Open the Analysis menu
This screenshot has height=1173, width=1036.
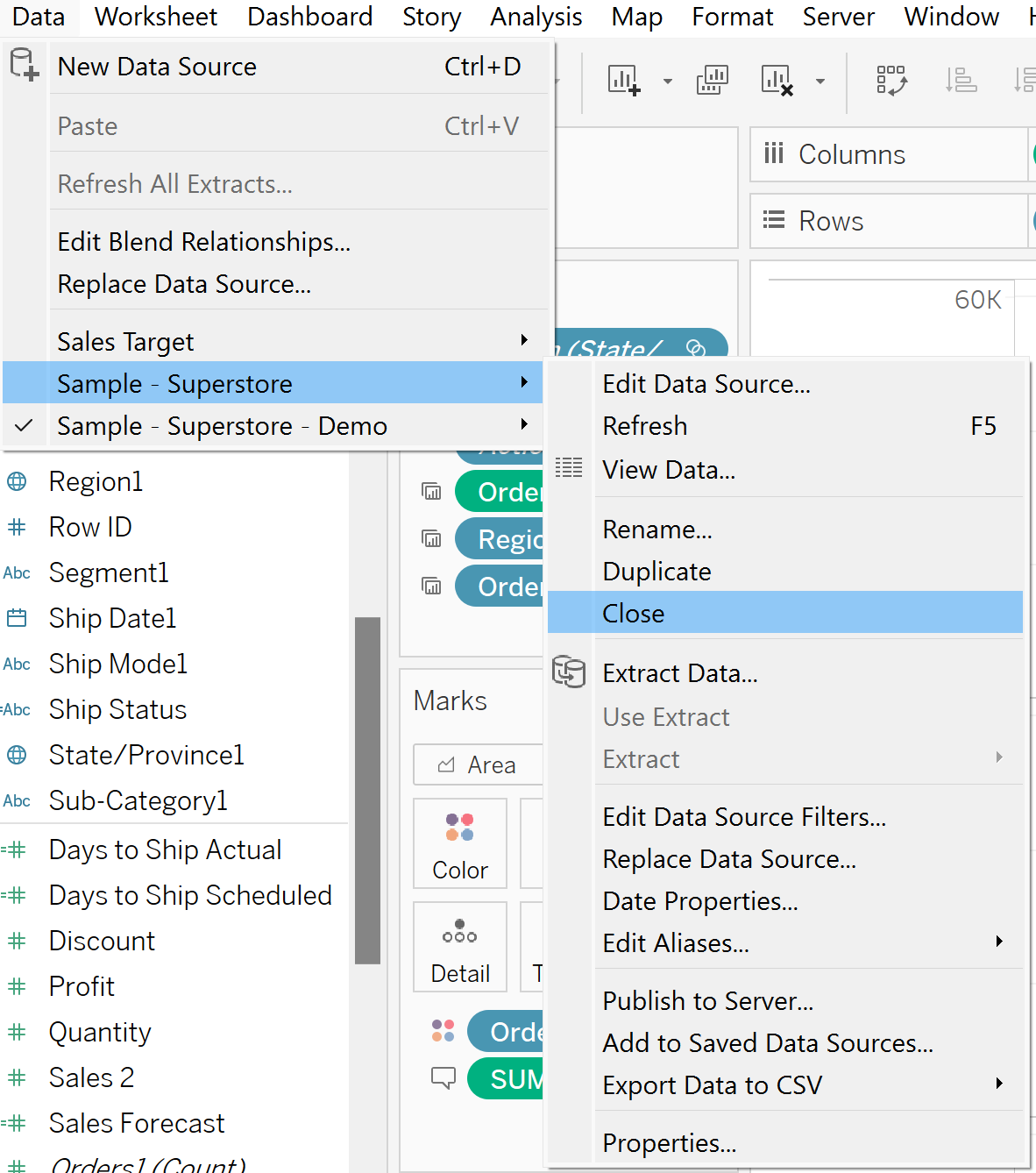[536, 17]
